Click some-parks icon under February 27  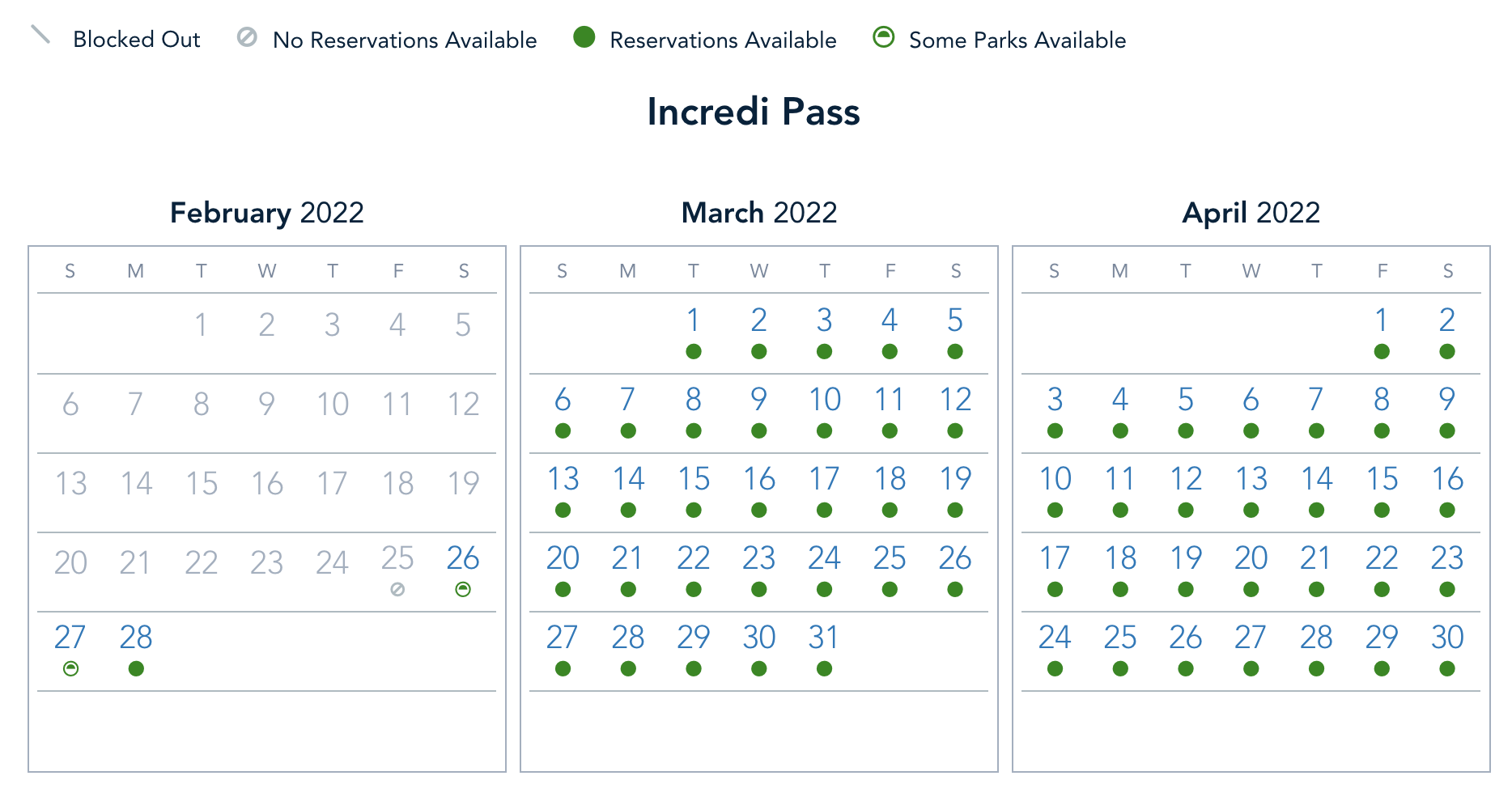tap(70, 669)
